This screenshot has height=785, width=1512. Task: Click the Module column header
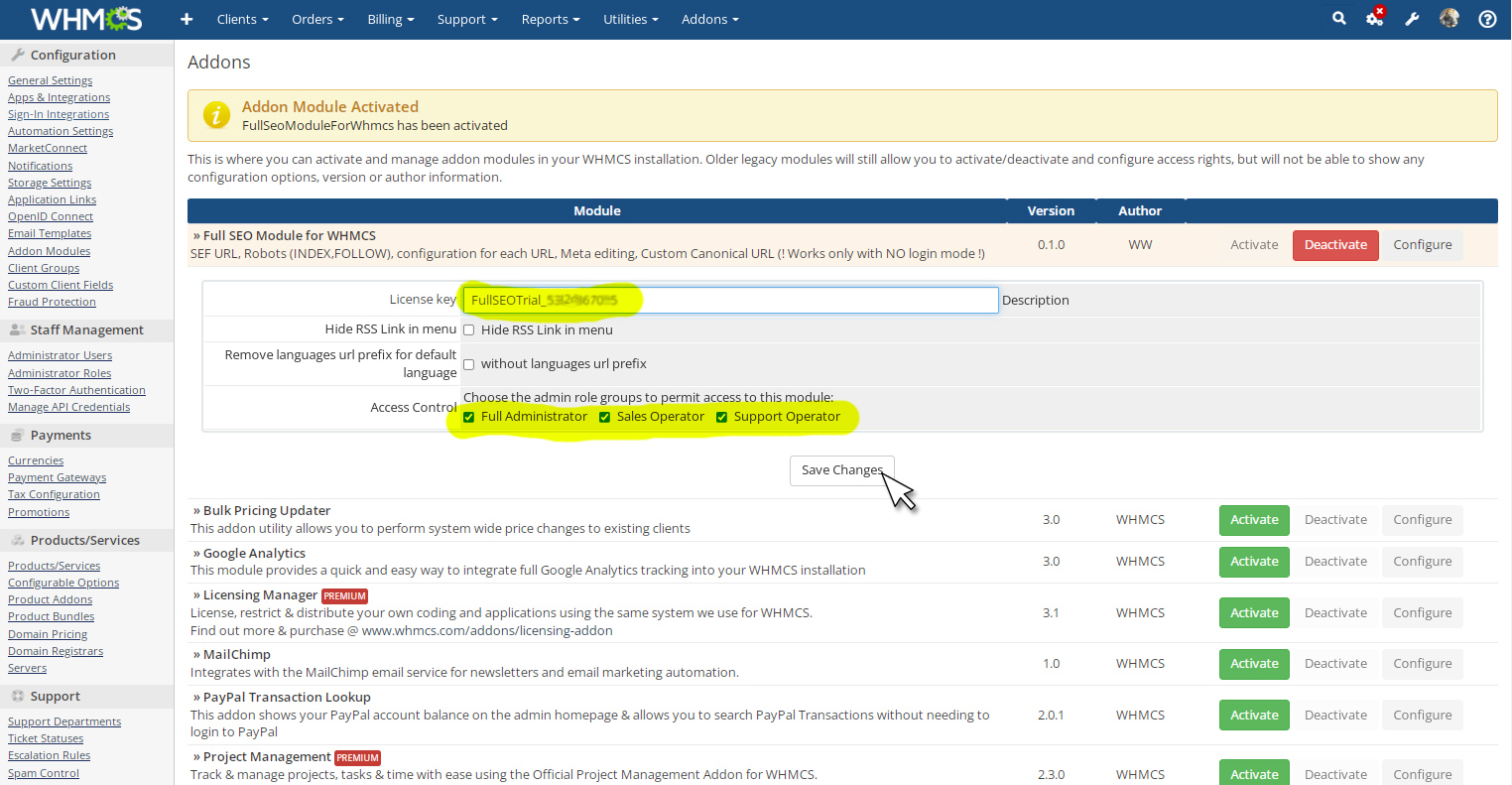tap(597, 210)
